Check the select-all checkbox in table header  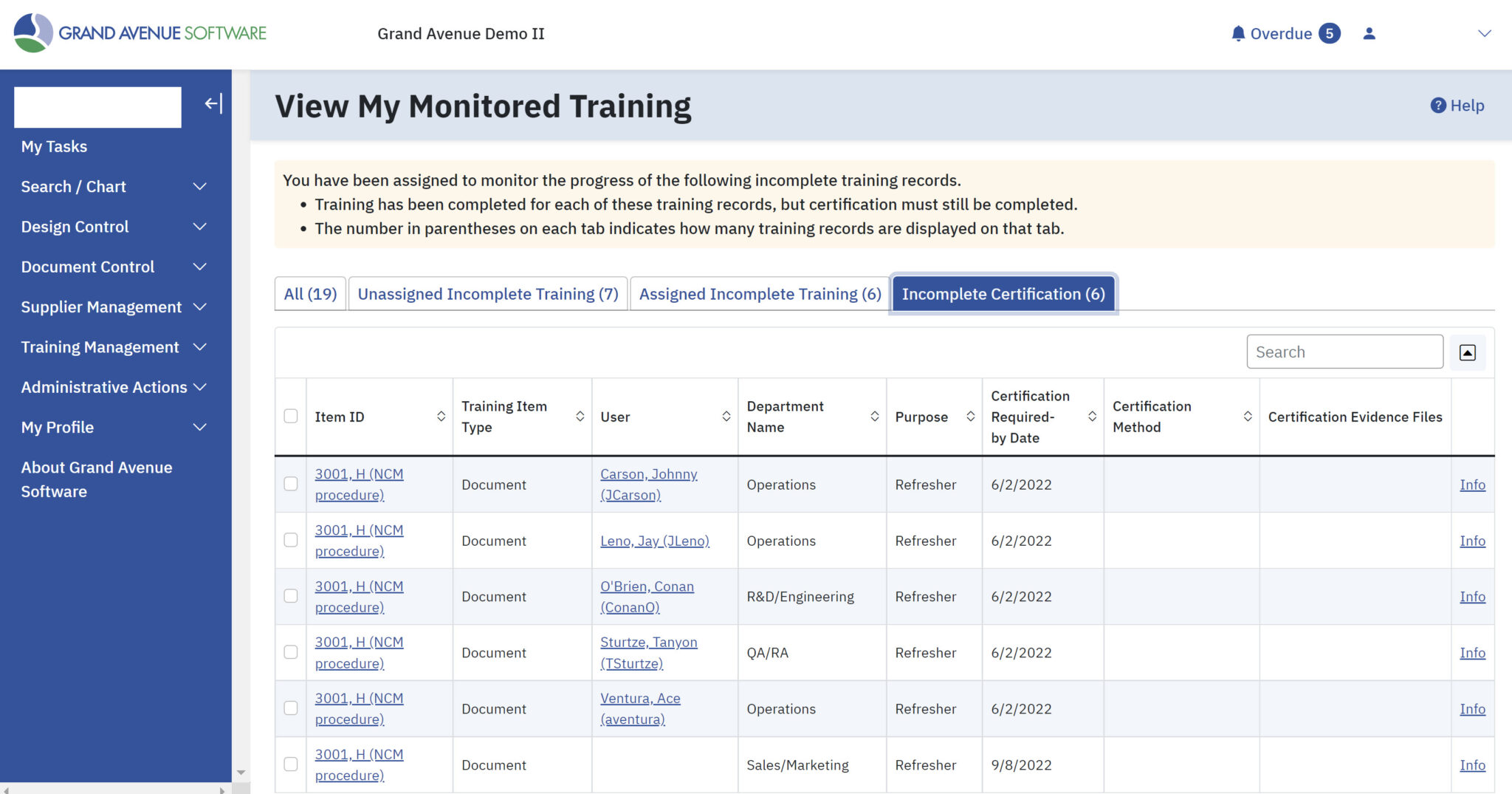290,417
